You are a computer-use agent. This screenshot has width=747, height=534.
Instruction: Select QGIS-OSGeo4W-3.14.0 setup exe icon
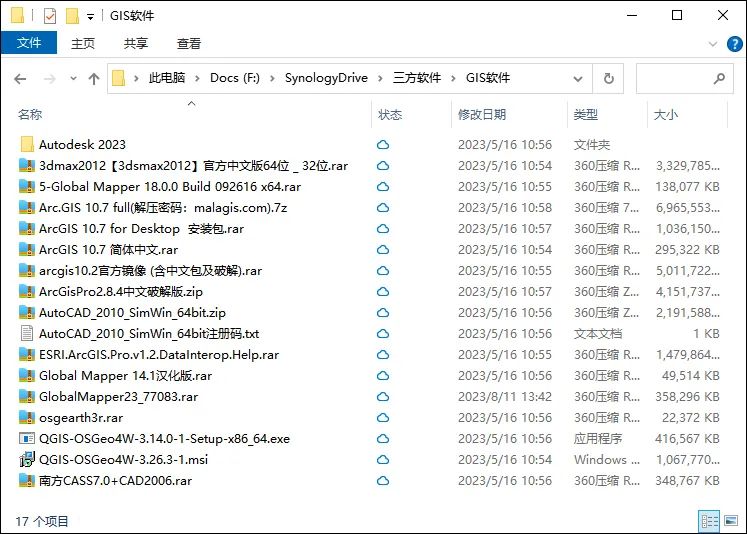pos(27,438)
